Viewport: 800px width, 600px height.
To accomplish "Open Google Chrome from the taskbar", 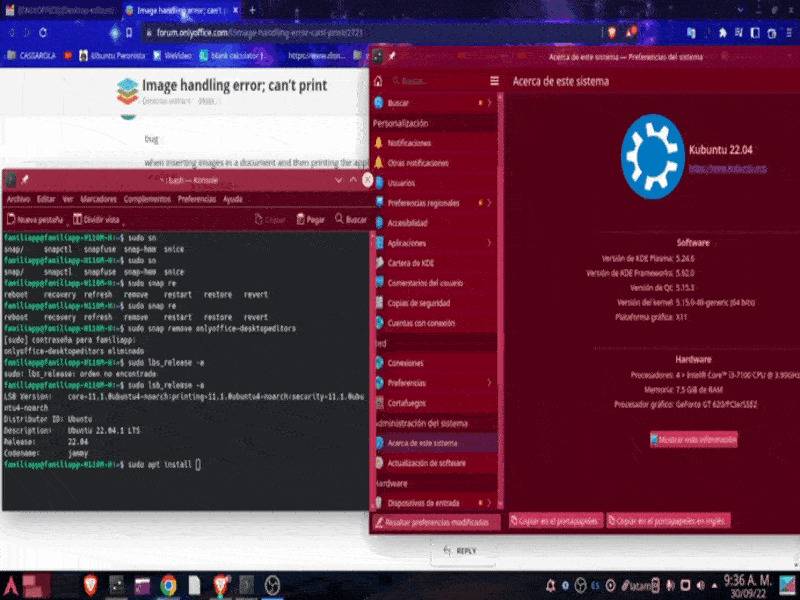I will (168, 585).
